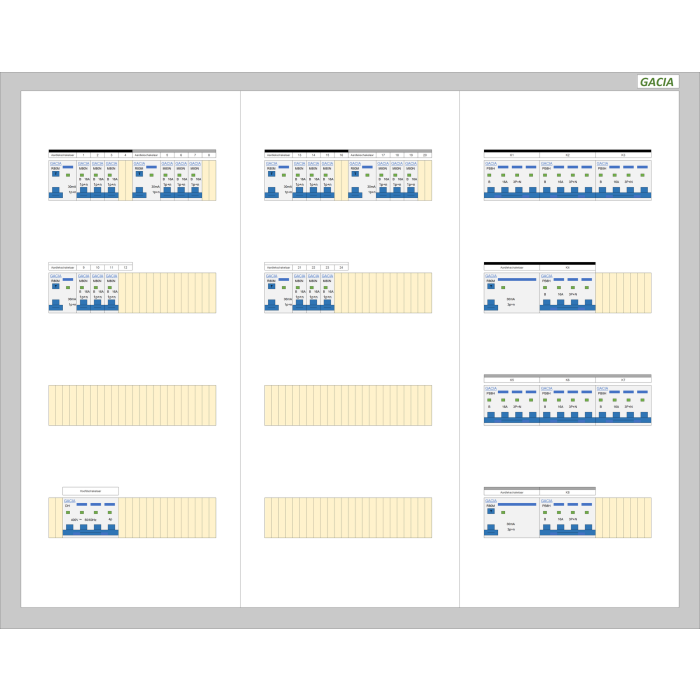The image size is (700, 700).
Task: Select the circuit breaker under label 18
Action: click(397, 180)
